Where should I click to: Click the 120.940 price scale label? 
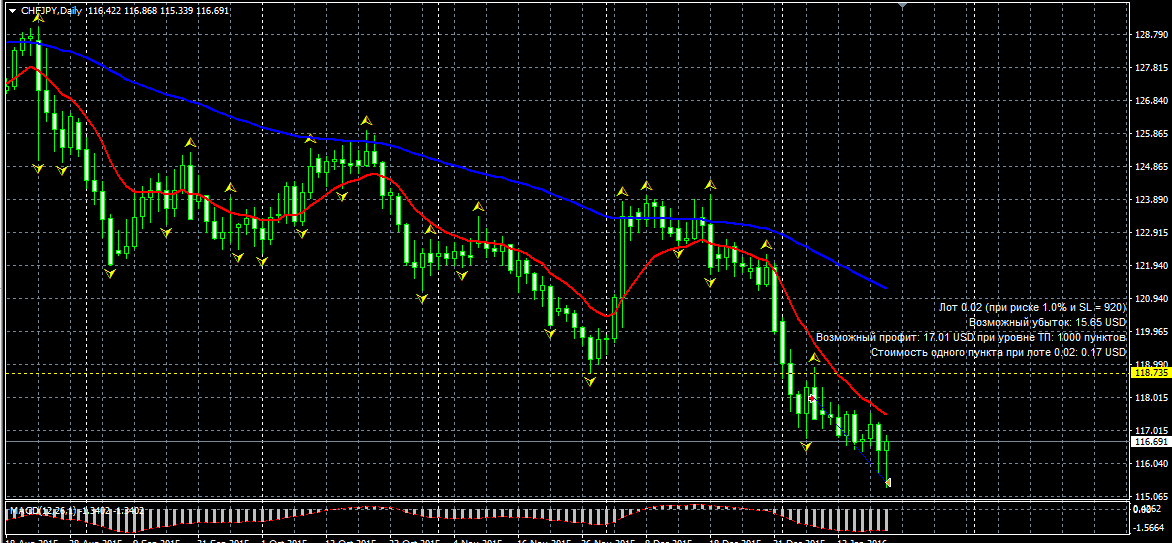[1151, 298]
